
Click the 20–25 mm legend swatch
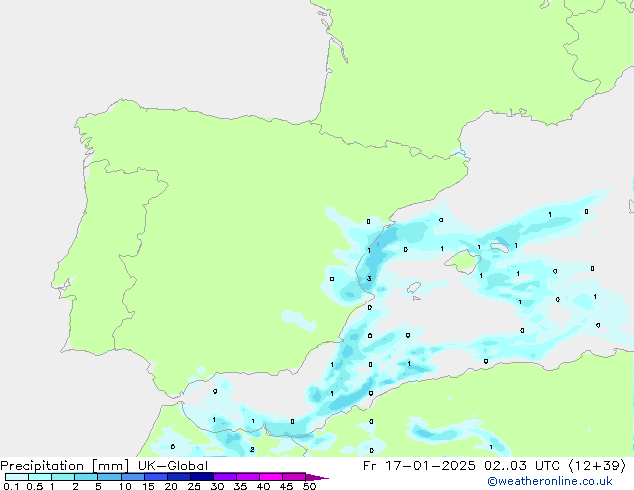pos(178,477)
